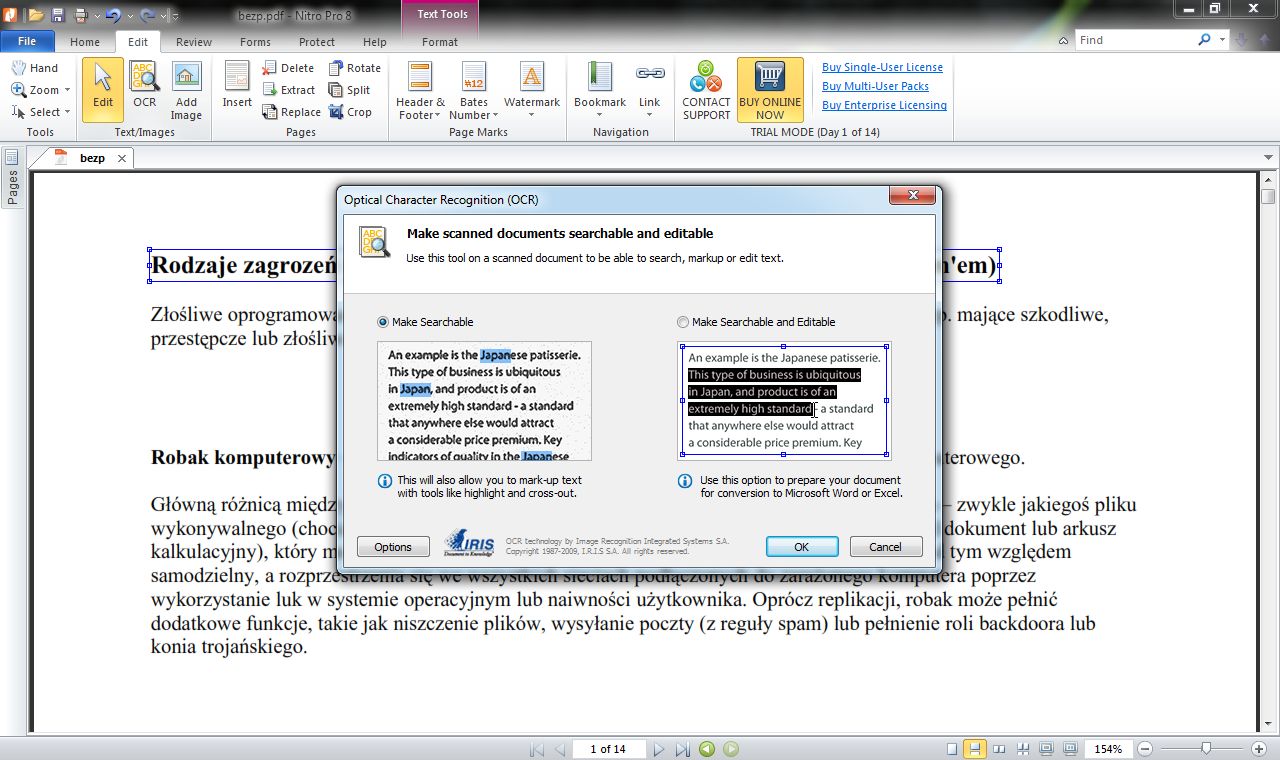Choose facing pages view in status bar
Screen dimensions: 1280x760
pos(999,749)
